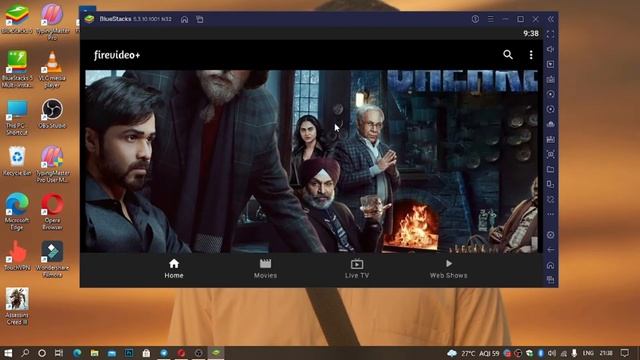Open the Movies tab
The width and height of the screenshot is (640, 360).
coord(265,269)
